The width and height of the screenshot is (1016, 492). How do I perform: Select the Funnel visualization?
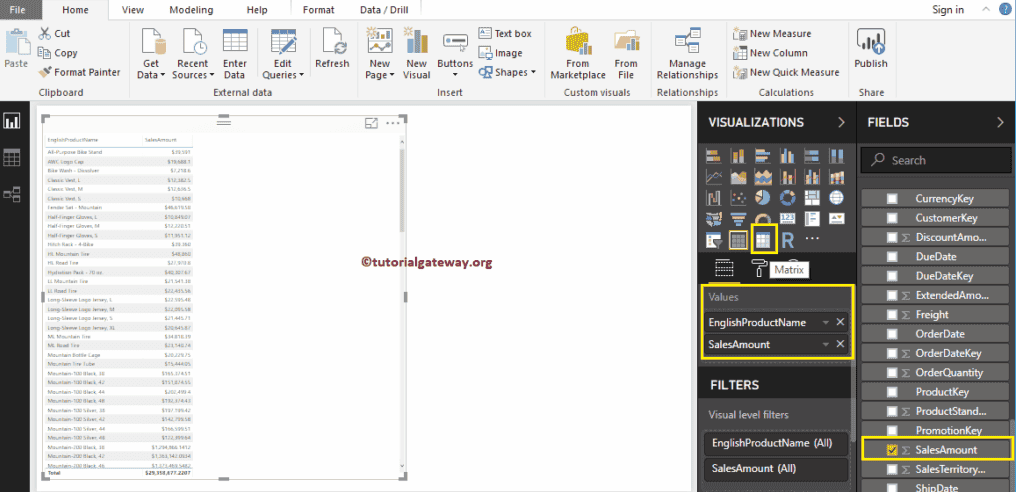739,218
